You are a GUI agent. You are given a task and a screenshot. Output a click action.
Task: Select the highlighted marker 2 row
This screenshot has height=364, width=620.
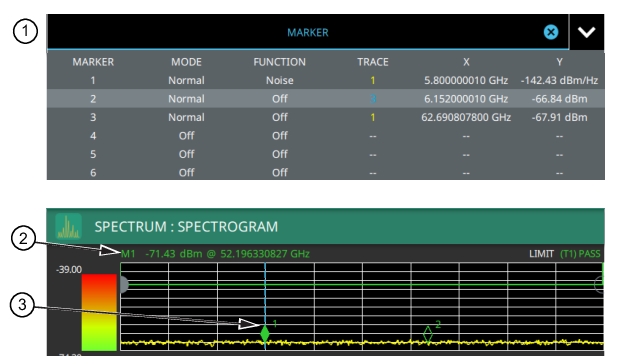[325, 99]
